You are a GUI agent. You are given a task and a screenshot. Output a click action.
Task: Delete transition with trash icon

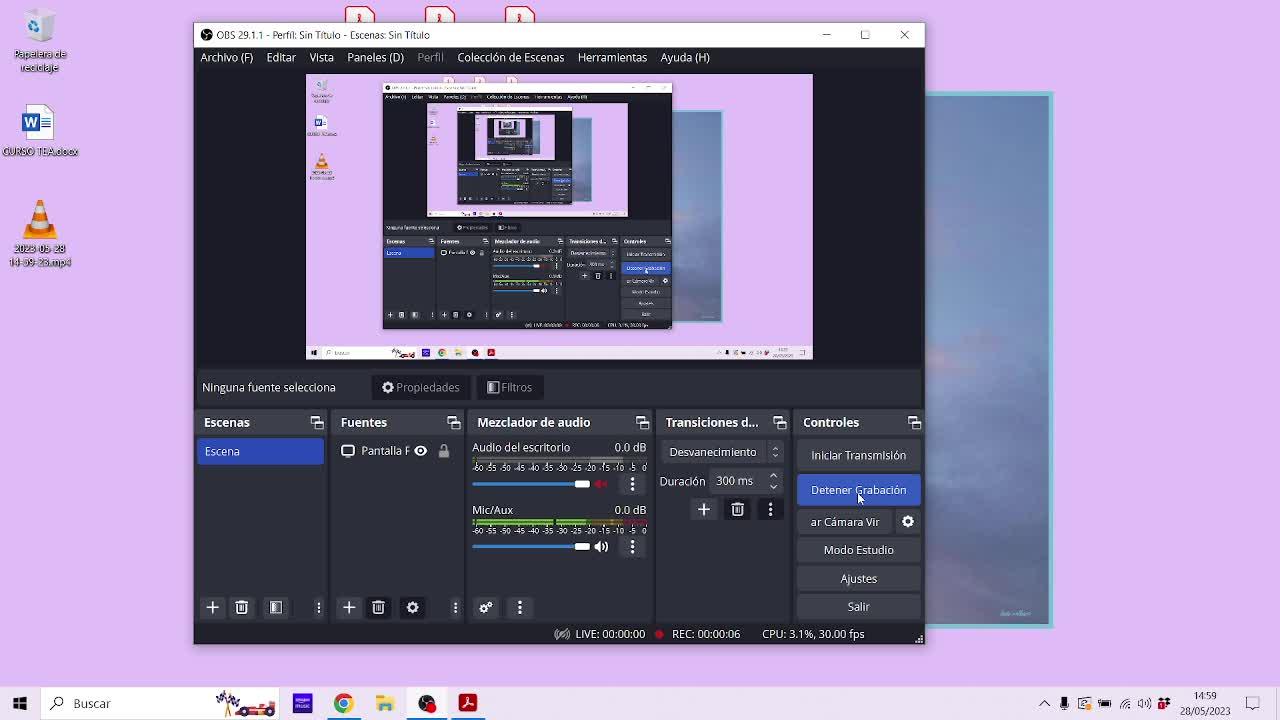coord(737,509)
